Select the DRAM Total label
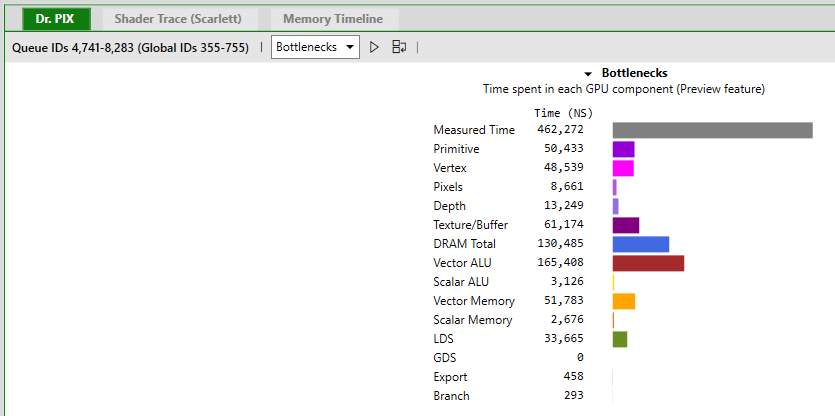 coord(464,244)
